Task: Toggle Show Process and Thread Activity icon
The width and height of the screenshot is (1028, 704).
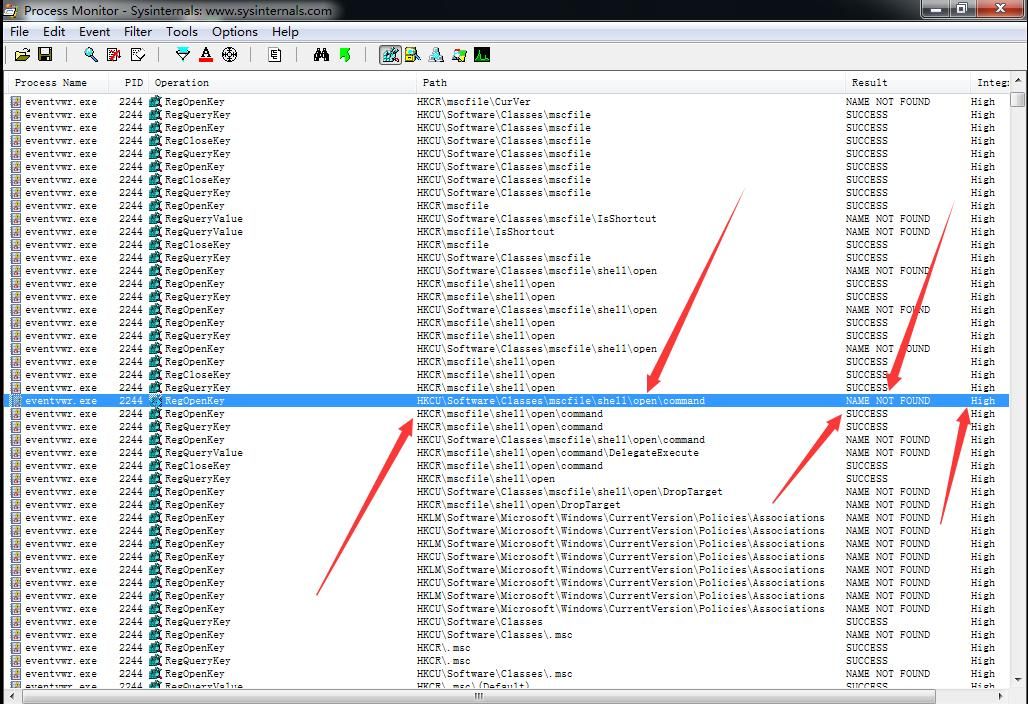Action: coord(459,55)
